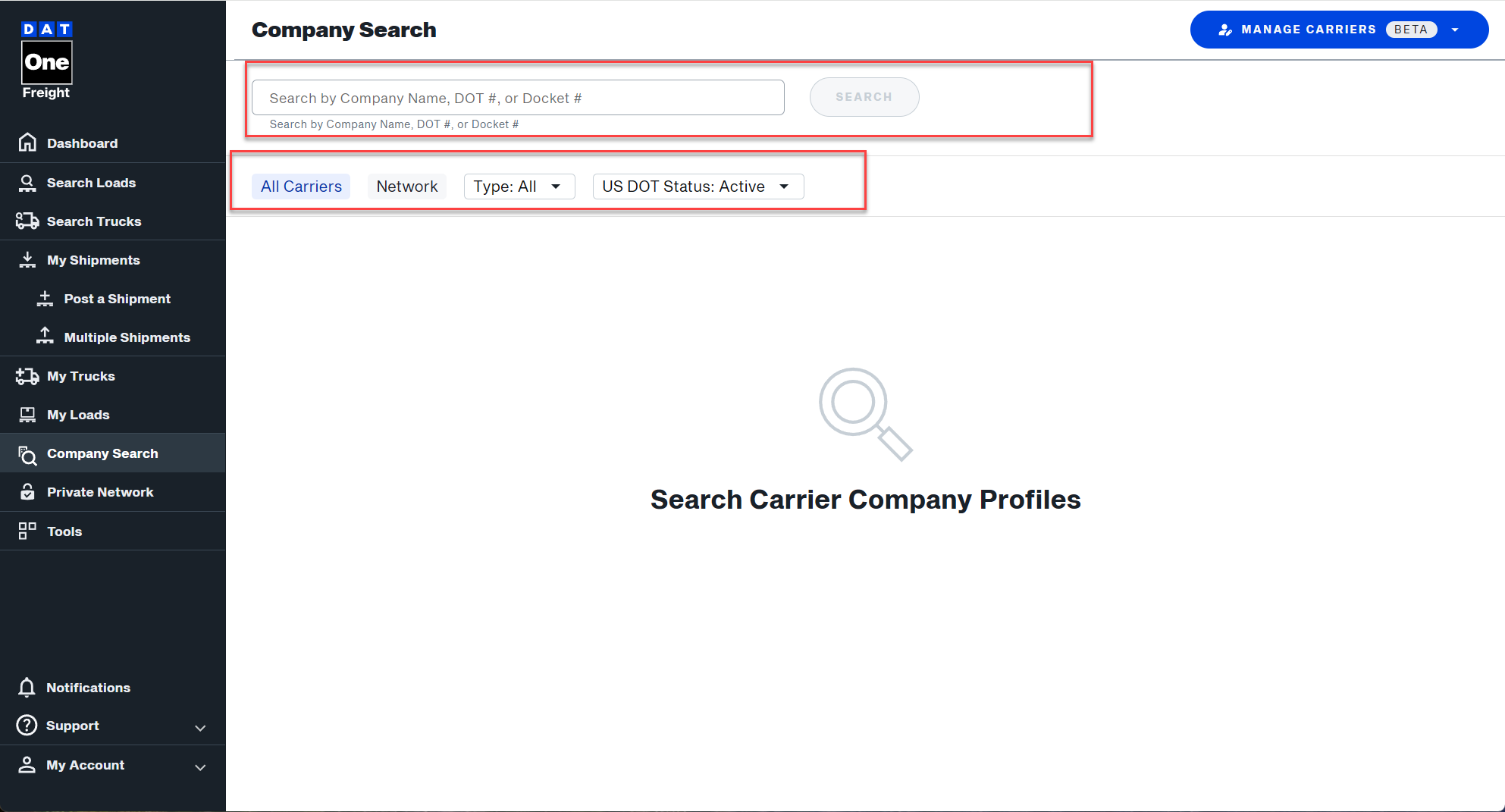Click the Search Loads icon
The image size is (1505, 812).
(27, 183)
